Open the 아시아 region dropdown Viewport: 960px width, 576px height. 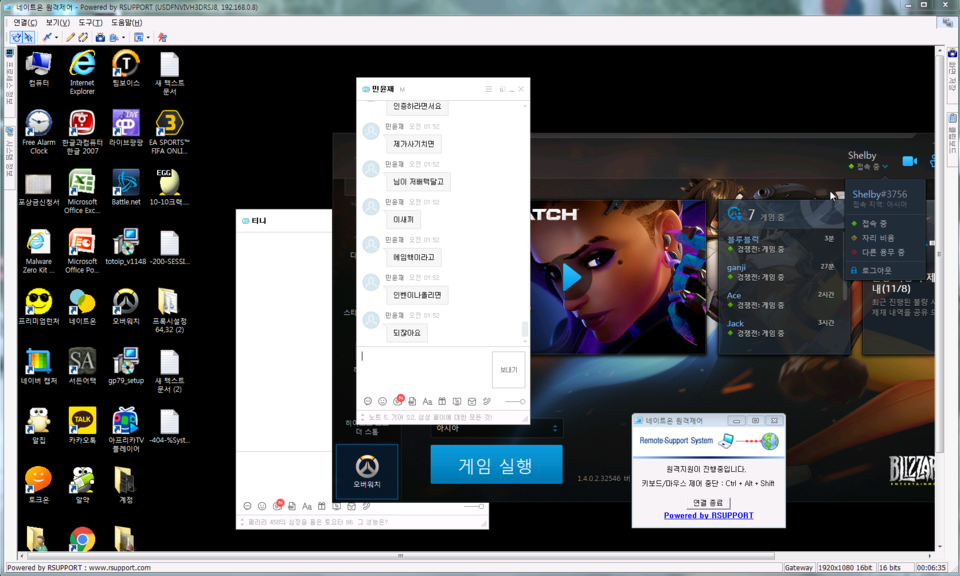pos(495,428)
